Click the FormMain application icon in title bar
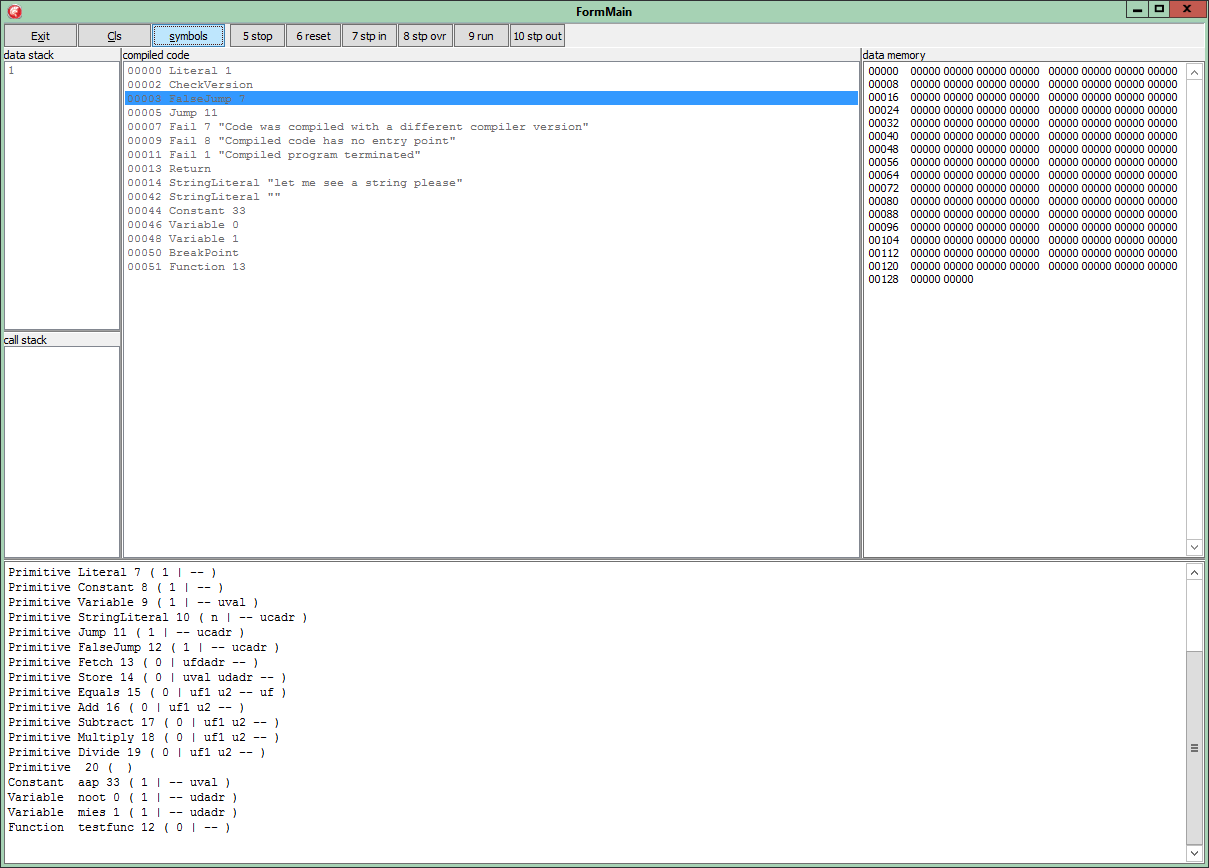The height and width of the screenshot is (868, 1209). (x=14, y=11)
